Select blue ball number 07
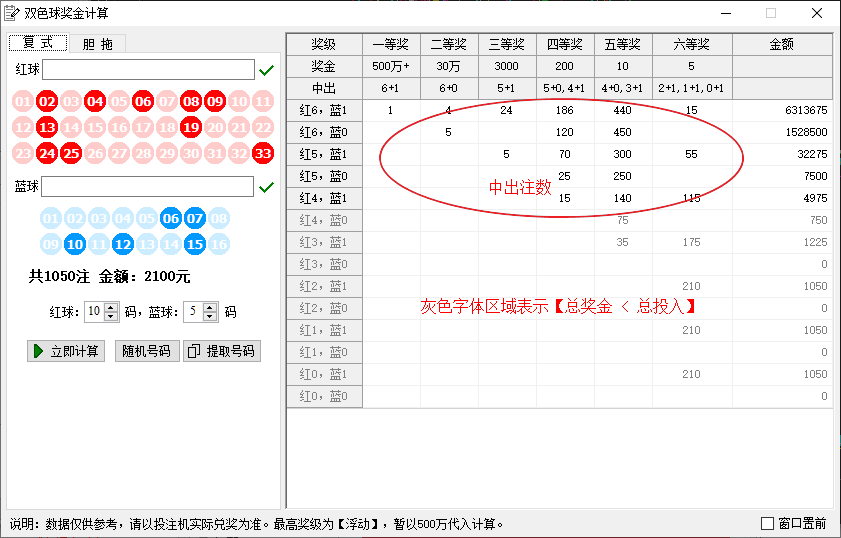The height and width of the screenshot is (538, 841). click(195, 218)
